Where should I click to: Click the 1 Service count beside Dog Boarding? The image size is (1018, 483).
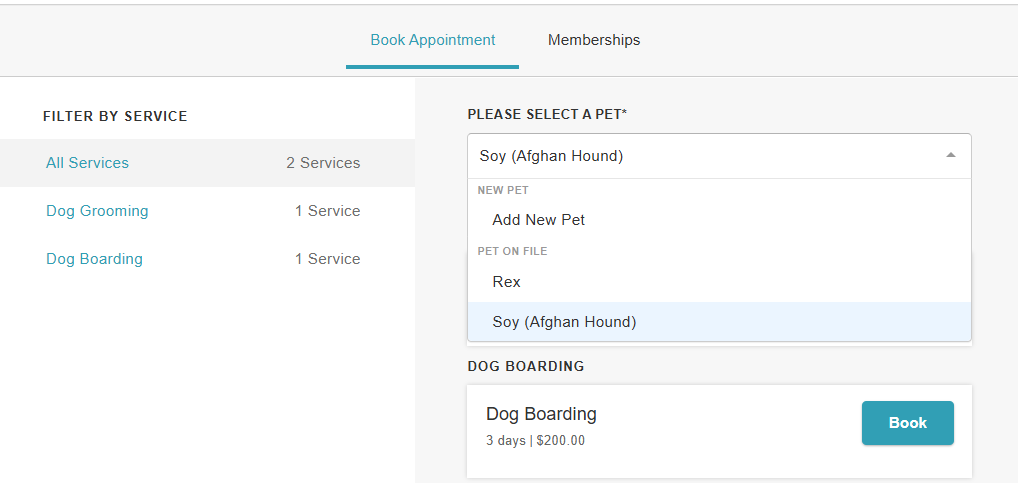327,259
